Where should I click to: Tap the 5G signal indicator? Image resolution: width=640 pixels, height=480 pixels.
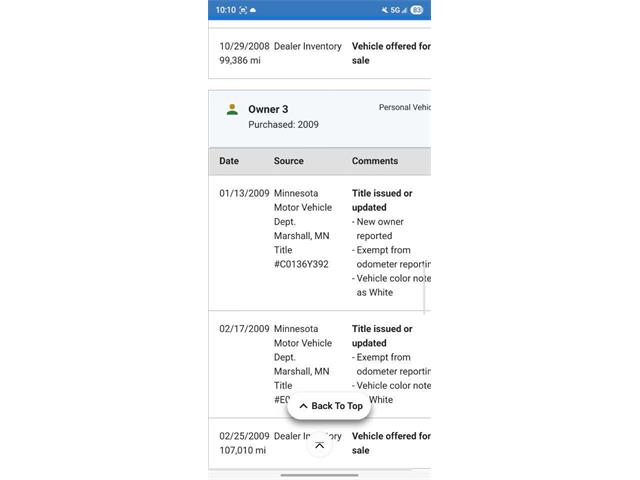(398, 10)
